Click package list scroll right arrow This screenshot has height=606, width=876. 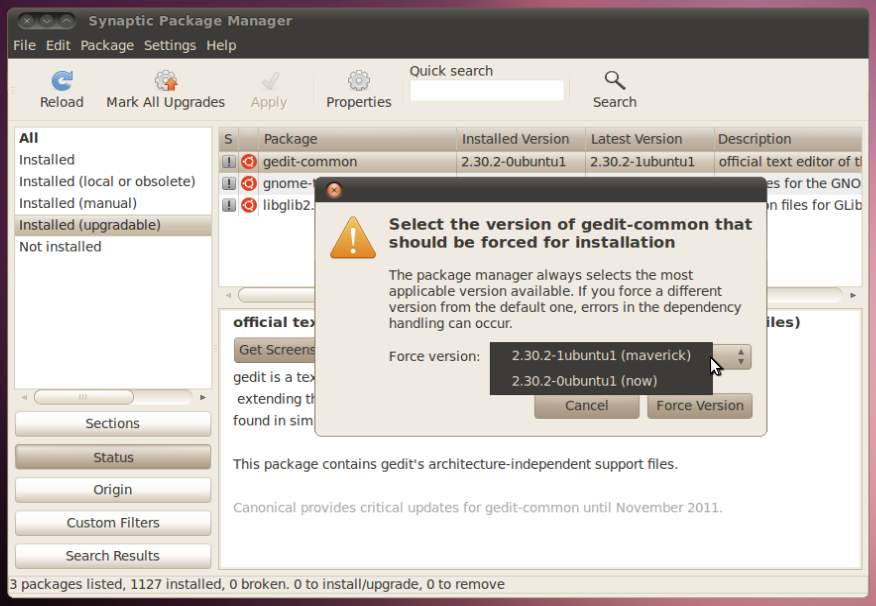point(853,295)
